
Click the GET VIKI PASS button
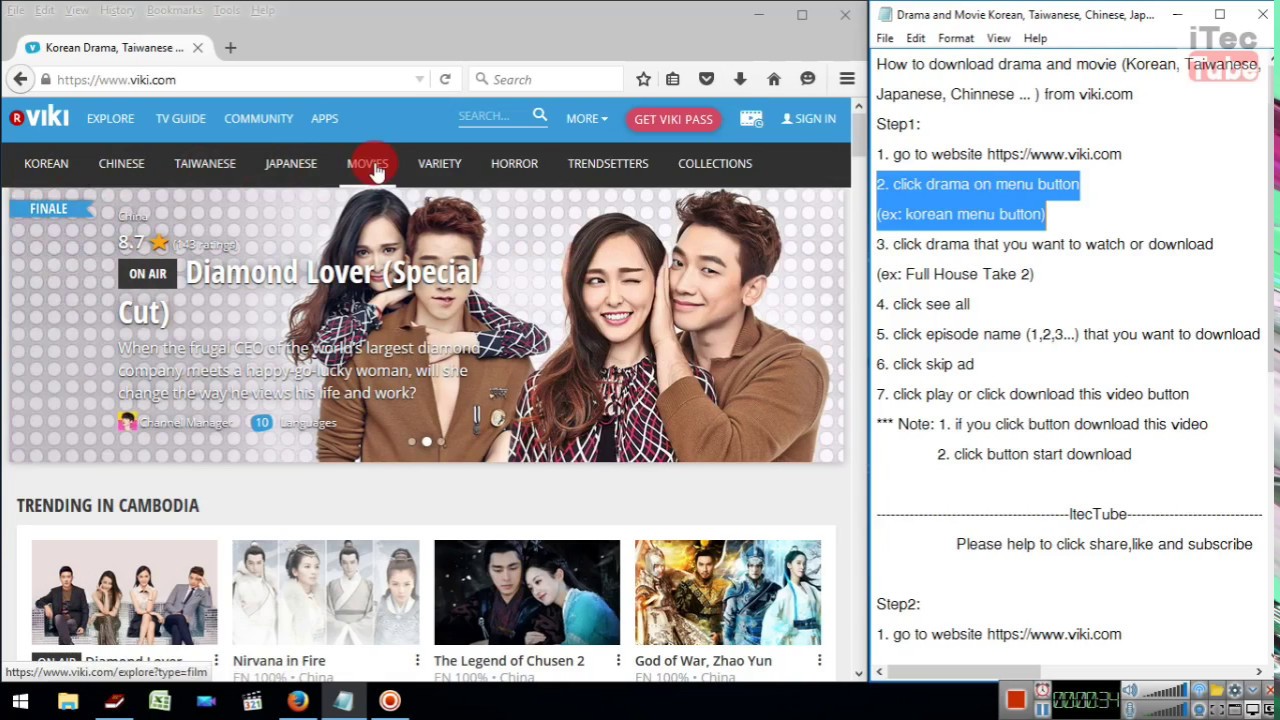tap(673, 119)
